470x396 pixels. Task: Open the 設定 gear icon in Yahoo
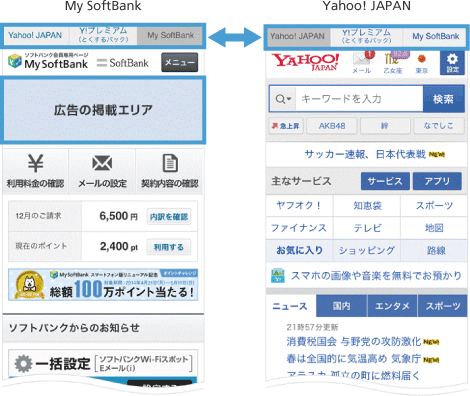pyautogui.click(x=452, y=63)
